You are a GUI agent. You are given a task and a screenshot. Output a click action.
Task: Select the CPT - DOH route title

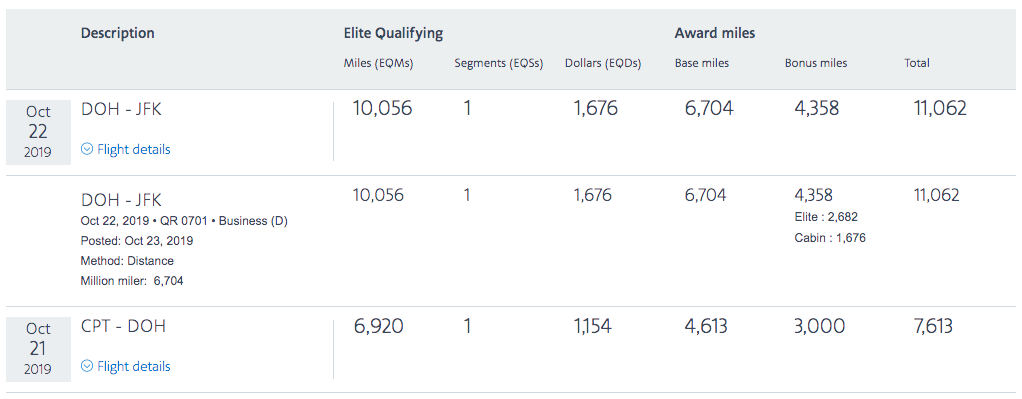[123, 326]
